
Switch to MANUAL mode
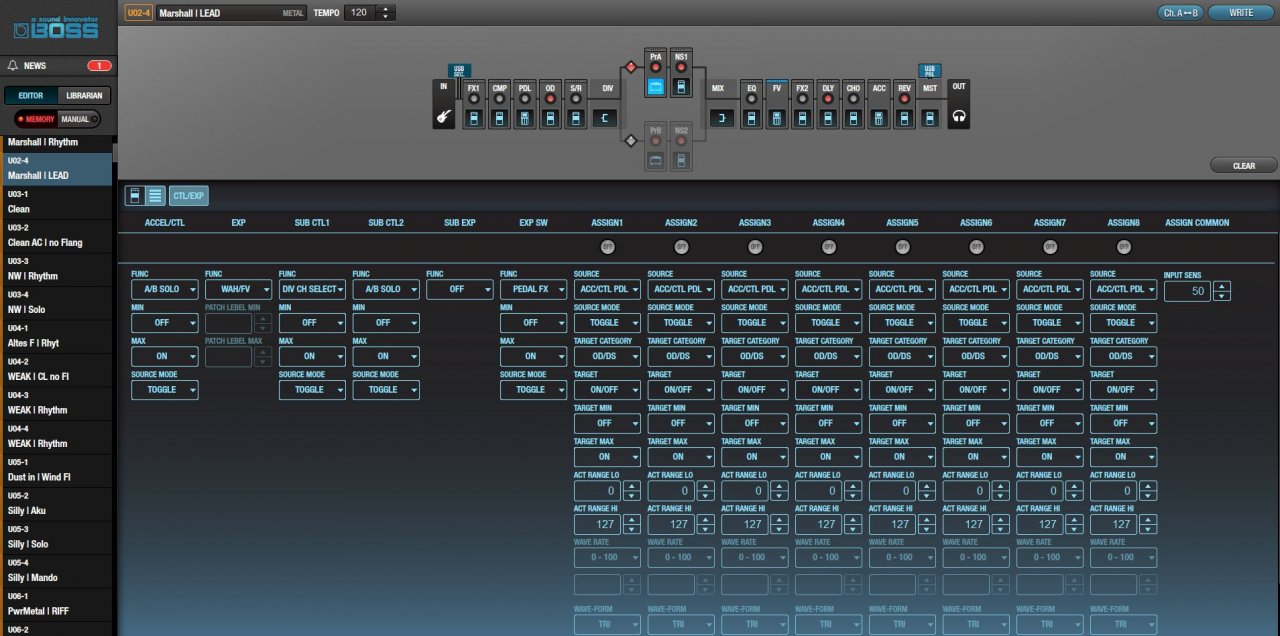(x=78, y=119)
